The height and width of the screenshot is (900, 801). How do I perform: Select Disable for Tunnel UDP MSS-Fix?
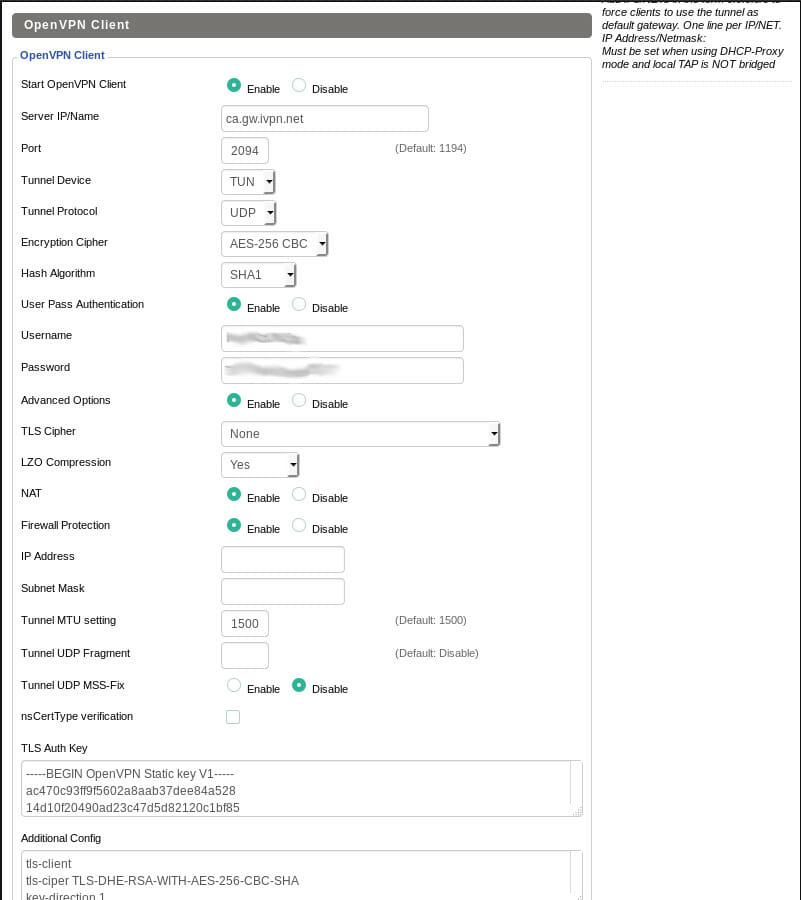point(299,685)
